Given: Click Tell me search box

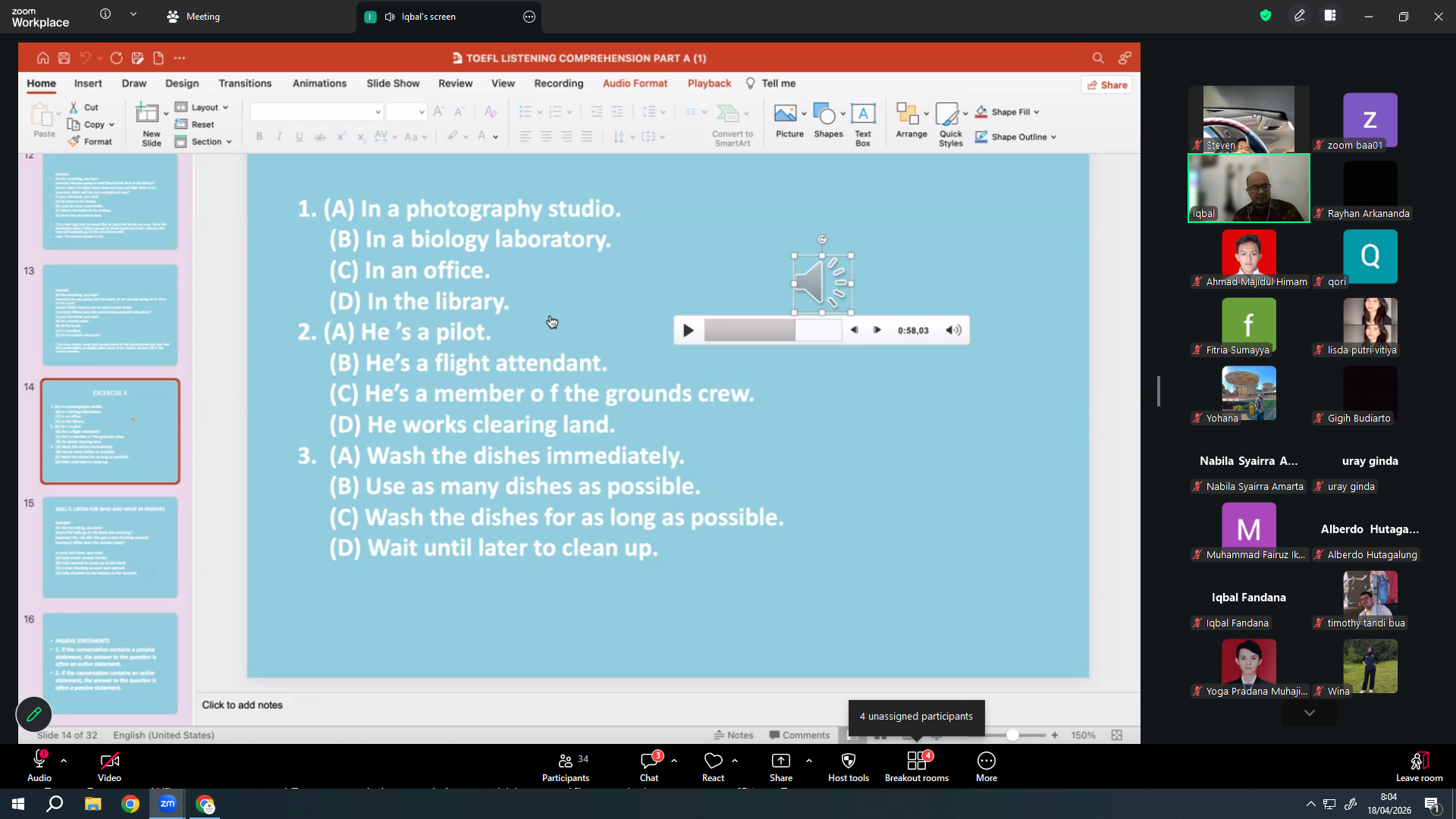Looking at the screenshot, I should pos(770,83).
